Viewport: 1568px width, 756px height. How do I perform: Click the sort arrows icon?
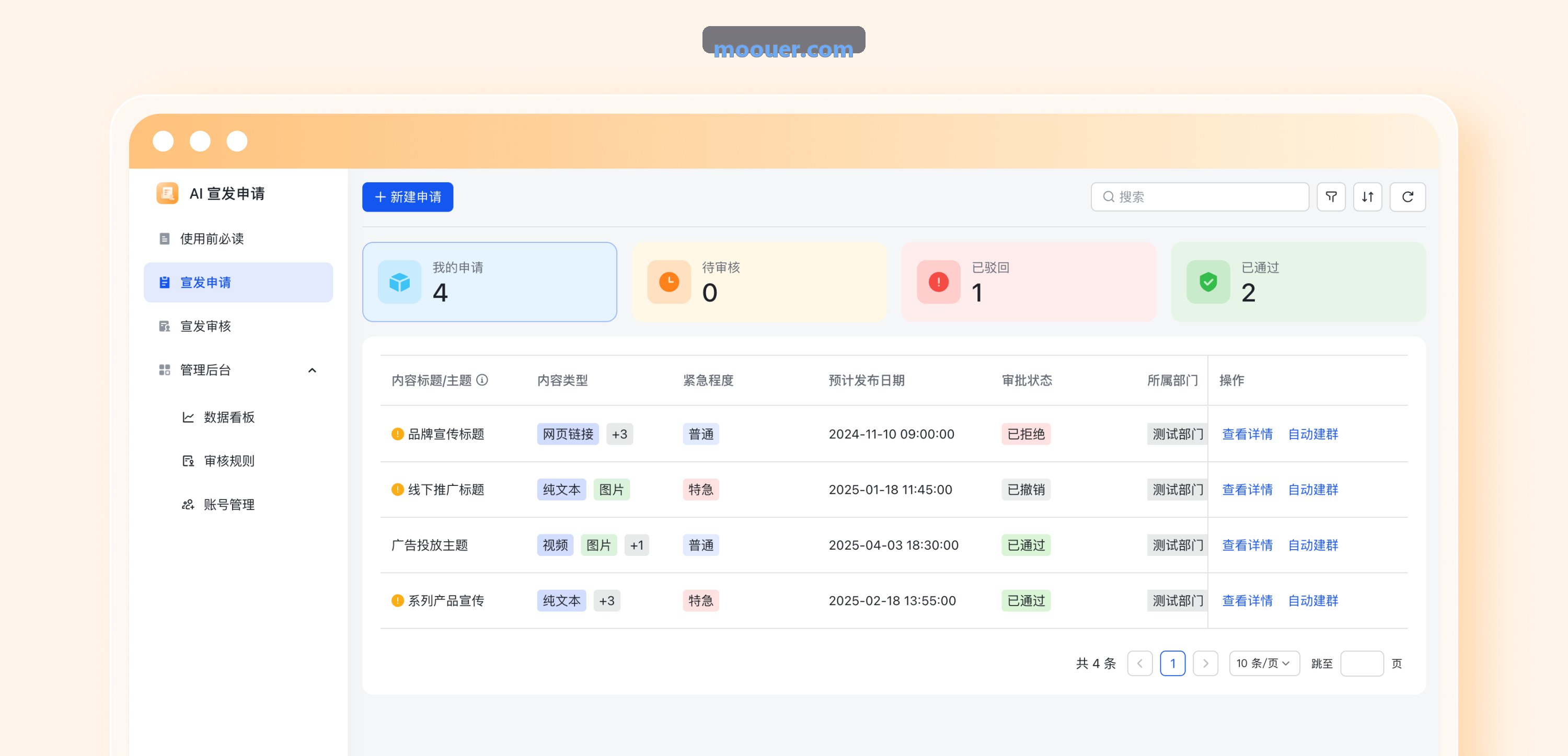[1367, 196]
